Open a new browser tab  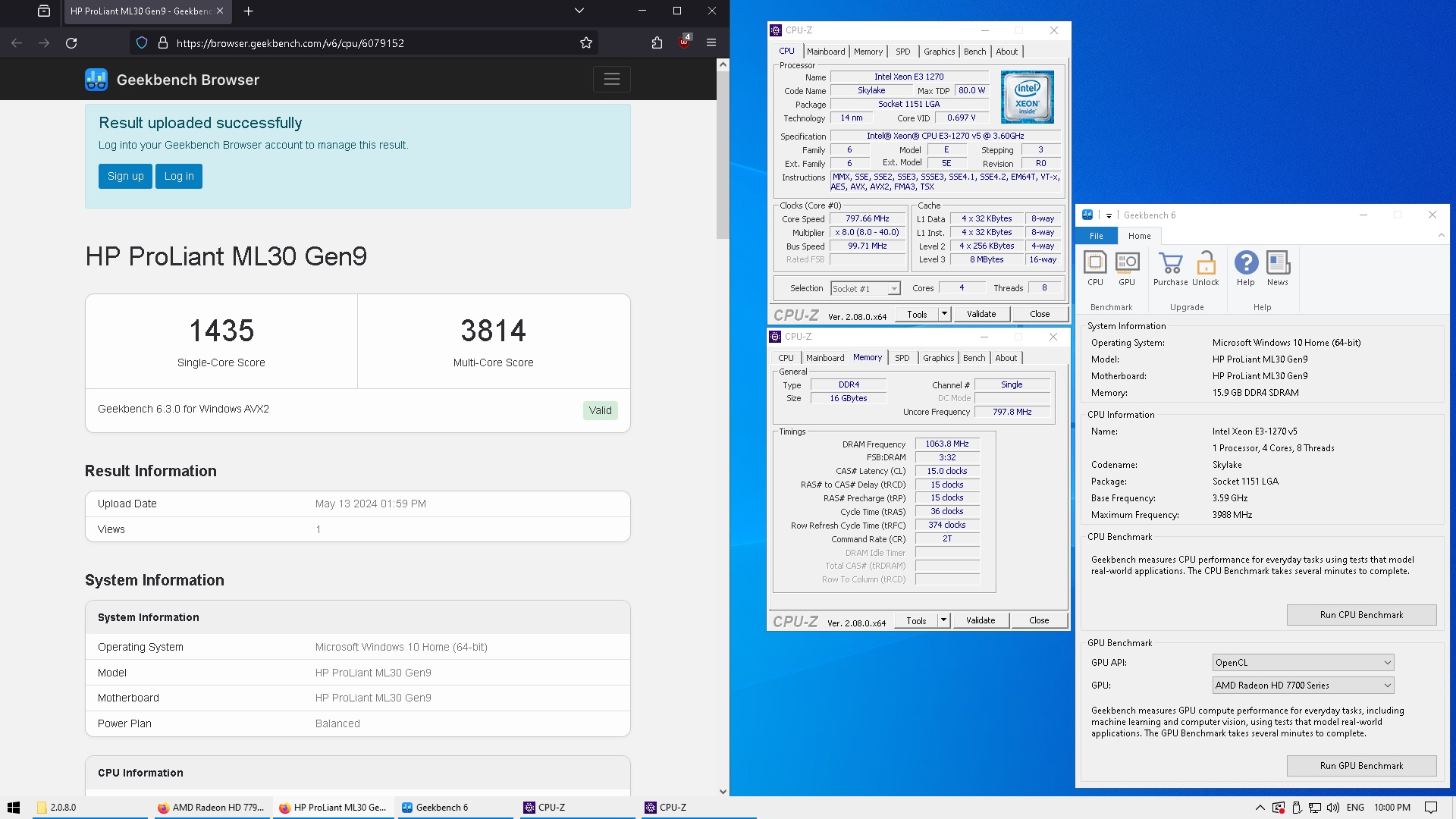point(249,11)
